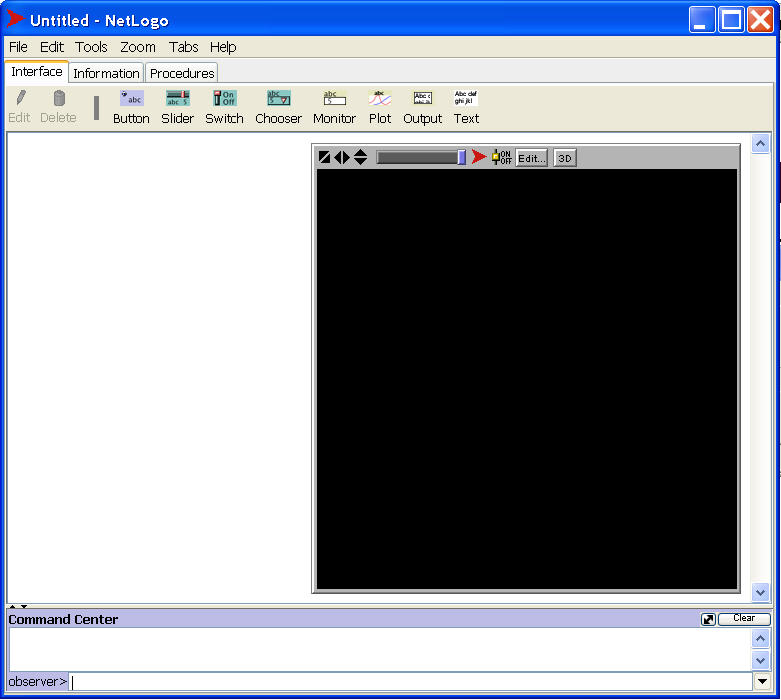This screenshot has height=700, width=781.
Task: Toggle Command Center orientation arrow icon
Action: (708, 619)
